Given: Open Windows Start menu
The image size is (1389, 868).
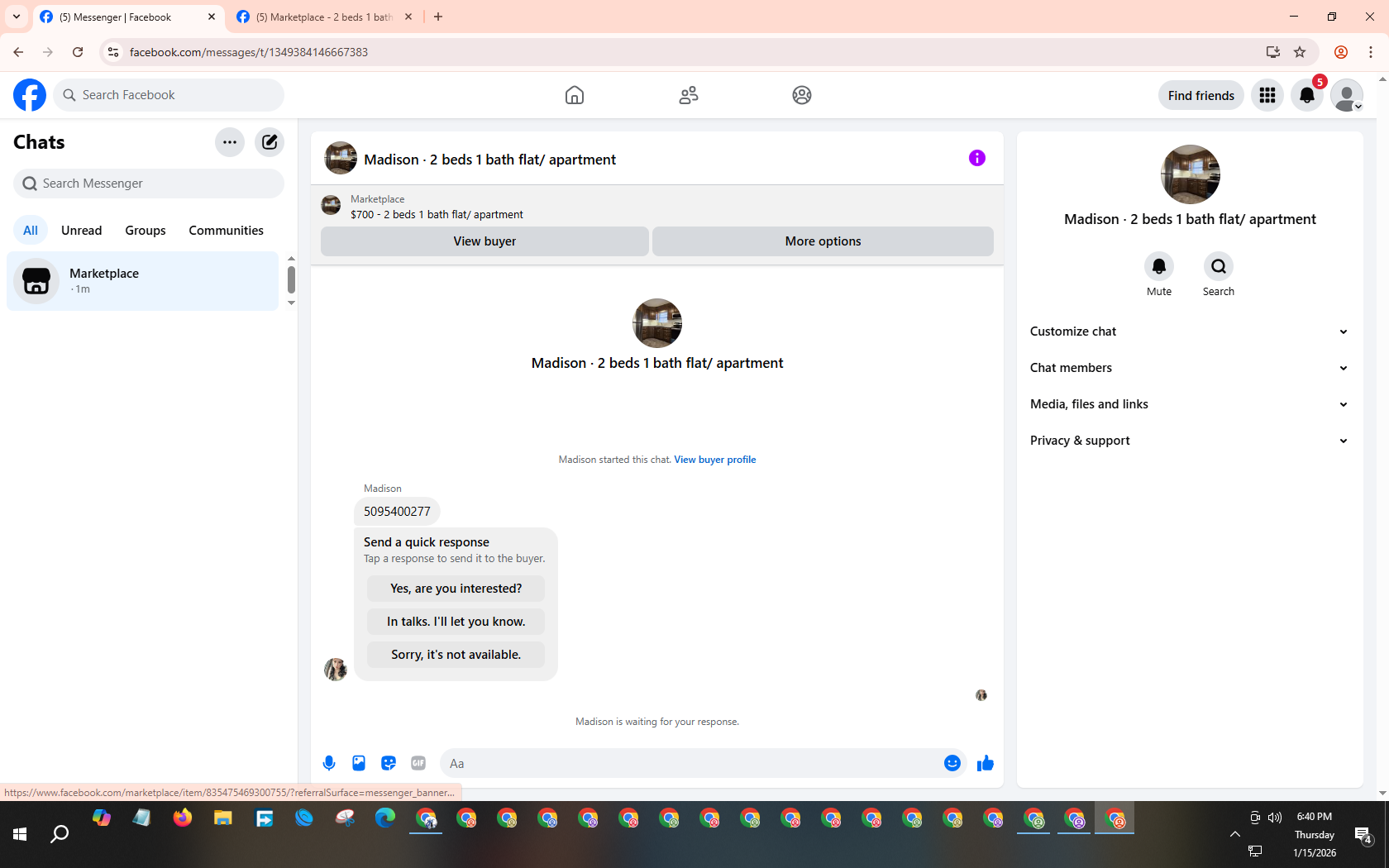Looking at the screenshot, I should point(20,835).
